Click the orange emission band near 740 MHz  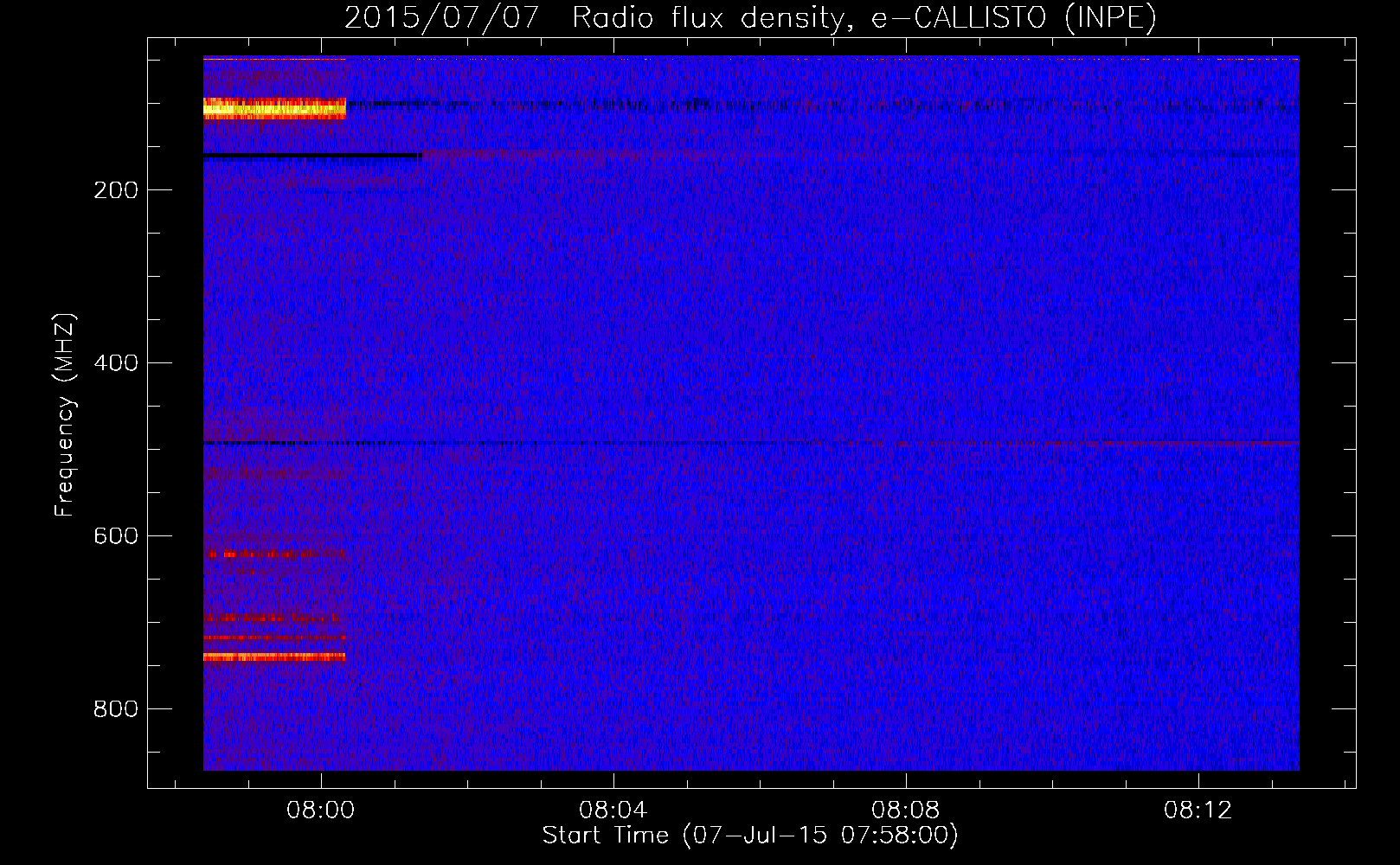coord(274,657)
